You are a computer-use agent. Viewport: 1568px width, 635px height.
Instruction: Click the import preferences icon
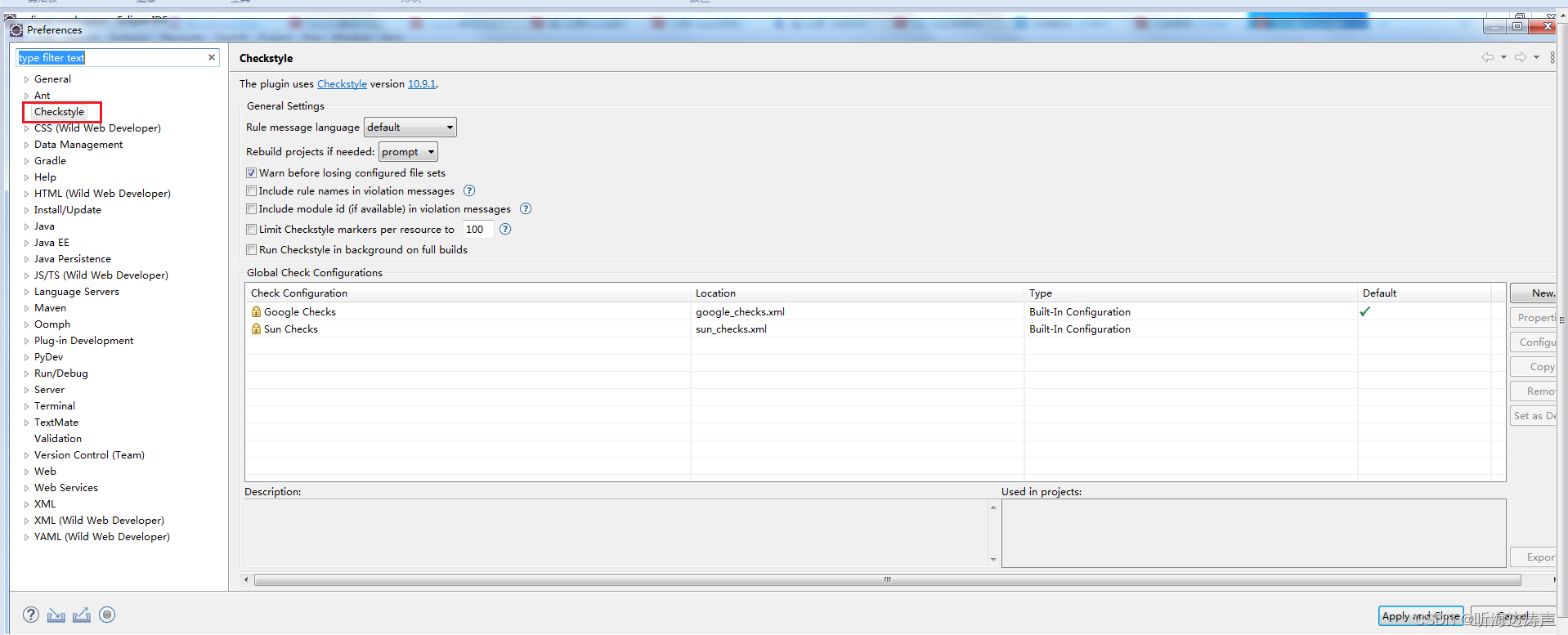(x=56, y=615)
